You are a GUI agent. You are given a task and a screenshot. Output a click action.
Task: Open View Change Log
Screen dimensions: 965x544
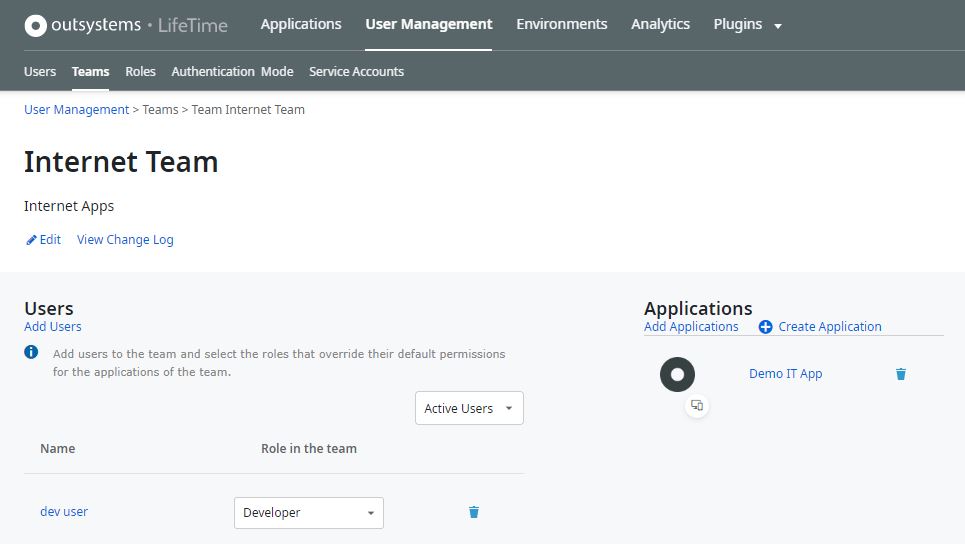pos(125,239)
